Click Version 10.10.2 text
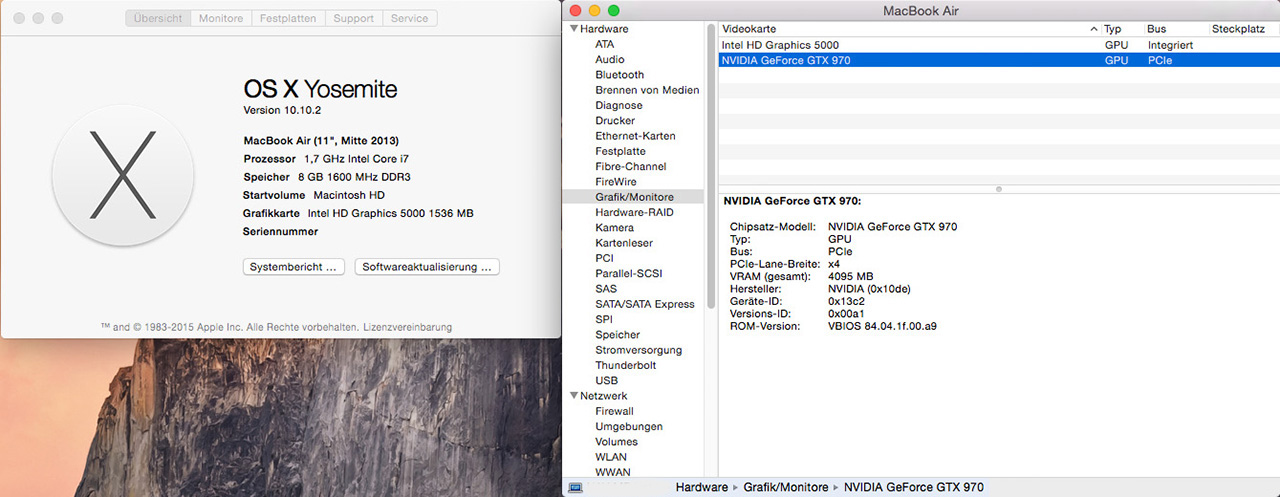 [x=281, y=110]
